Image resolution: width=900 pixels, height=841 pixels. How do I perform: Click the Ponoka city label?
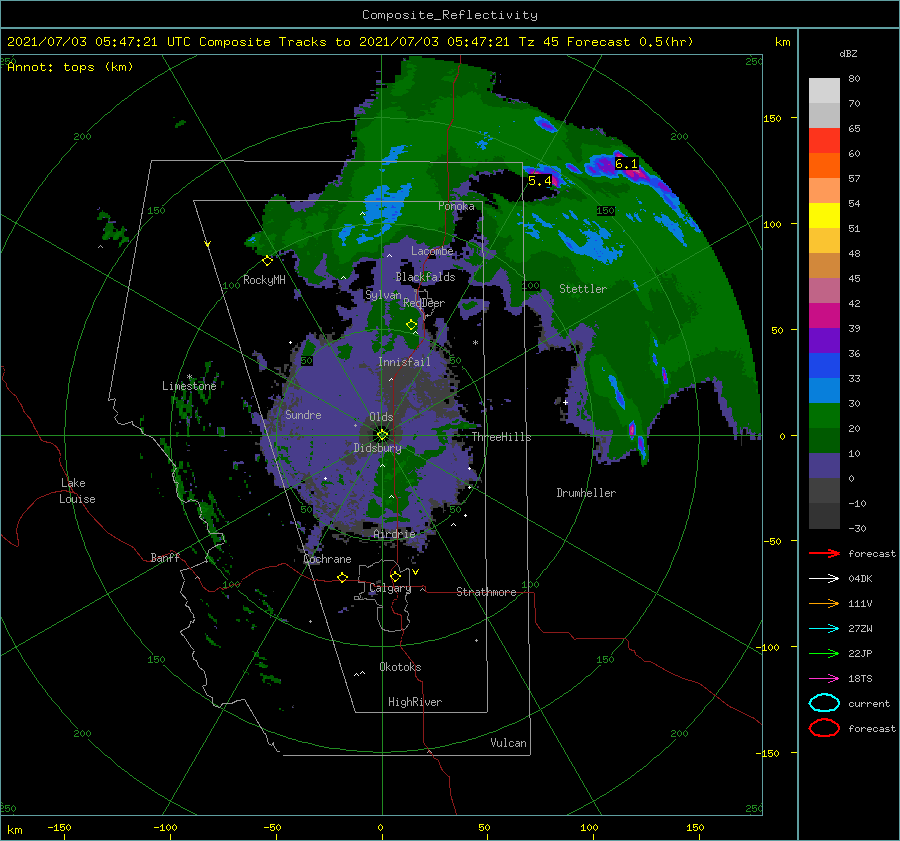pos(456,206)
